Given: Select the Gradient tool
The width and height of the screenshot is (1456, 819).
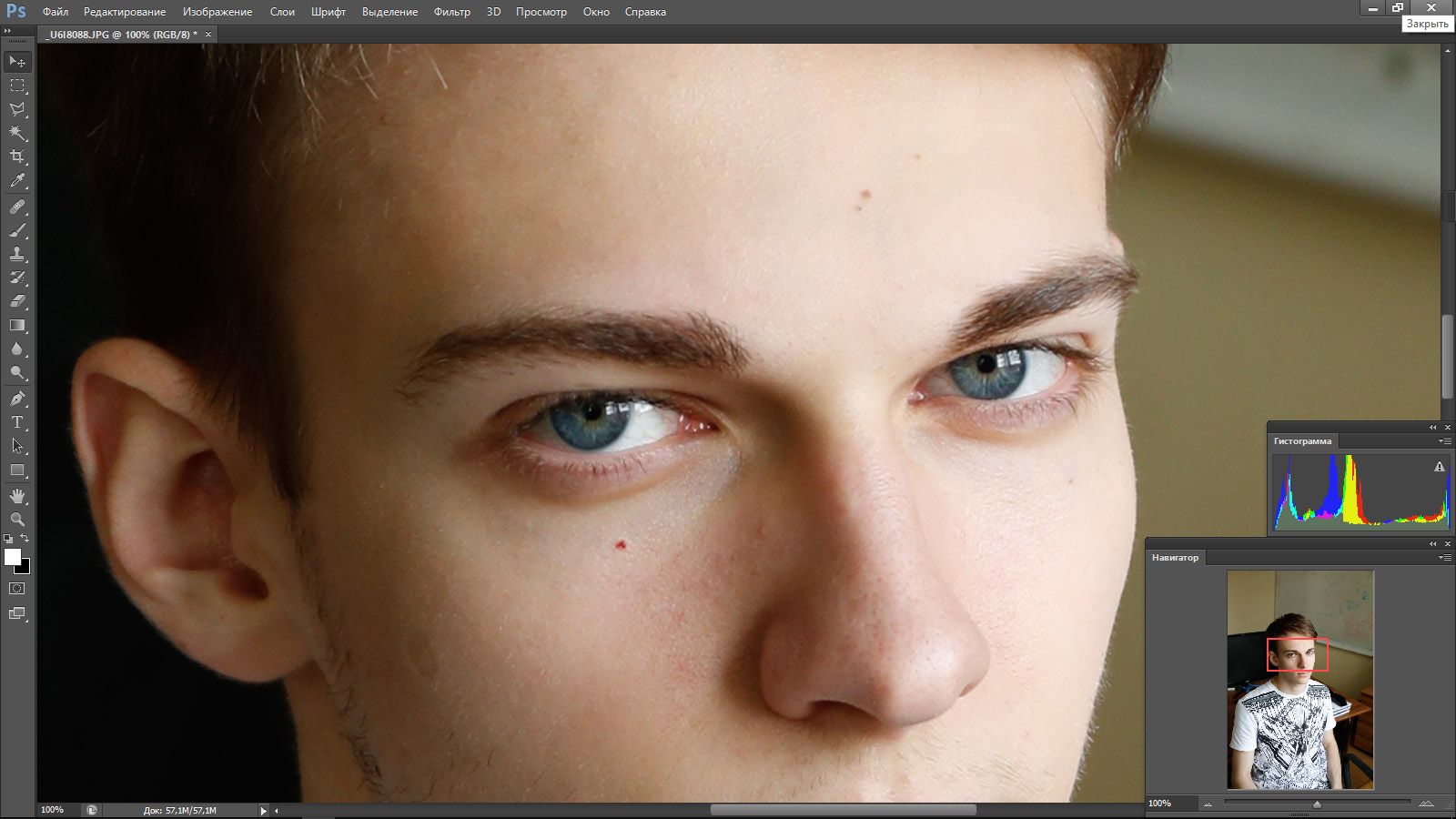Looking at the screenshot, I should click(x=17, y=325).
